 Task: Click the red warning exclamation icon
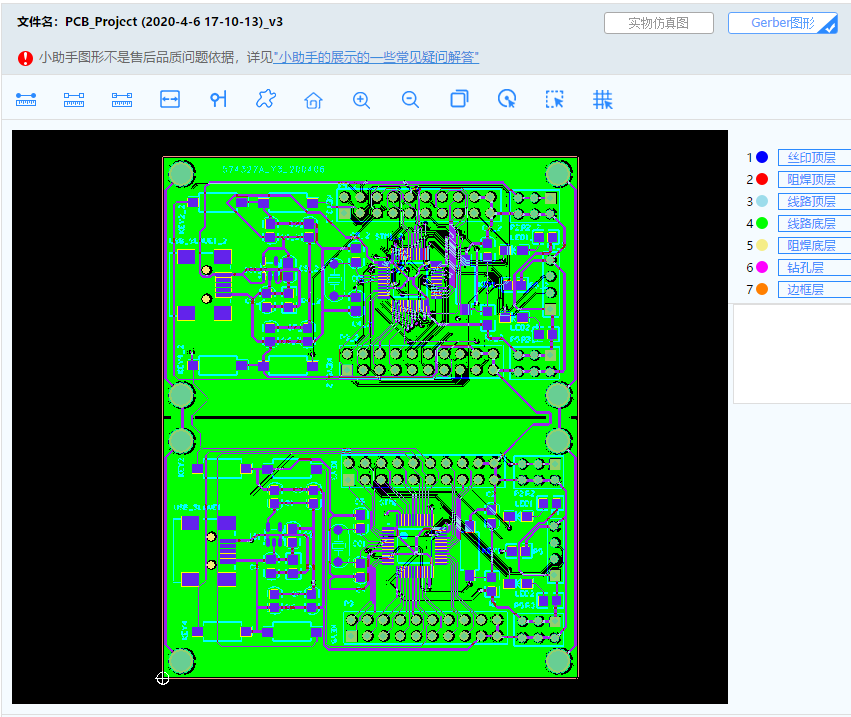pyautogui.click(x=26, y=58)
